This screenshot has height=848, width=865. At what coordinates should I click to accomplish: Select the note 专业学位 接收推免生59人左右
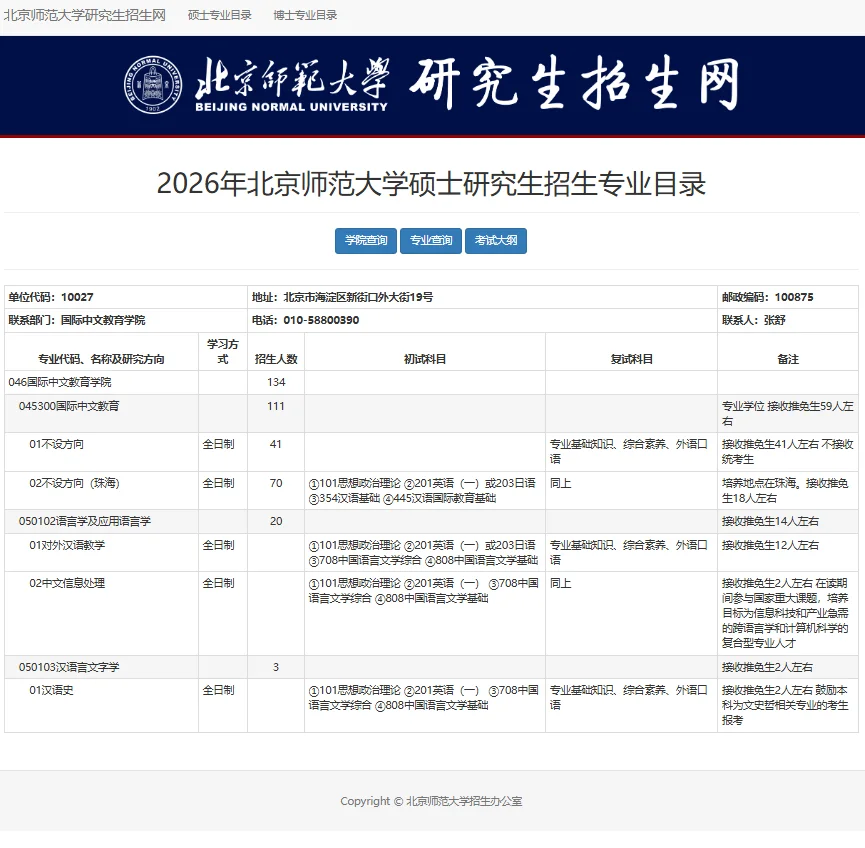[788, 413]
